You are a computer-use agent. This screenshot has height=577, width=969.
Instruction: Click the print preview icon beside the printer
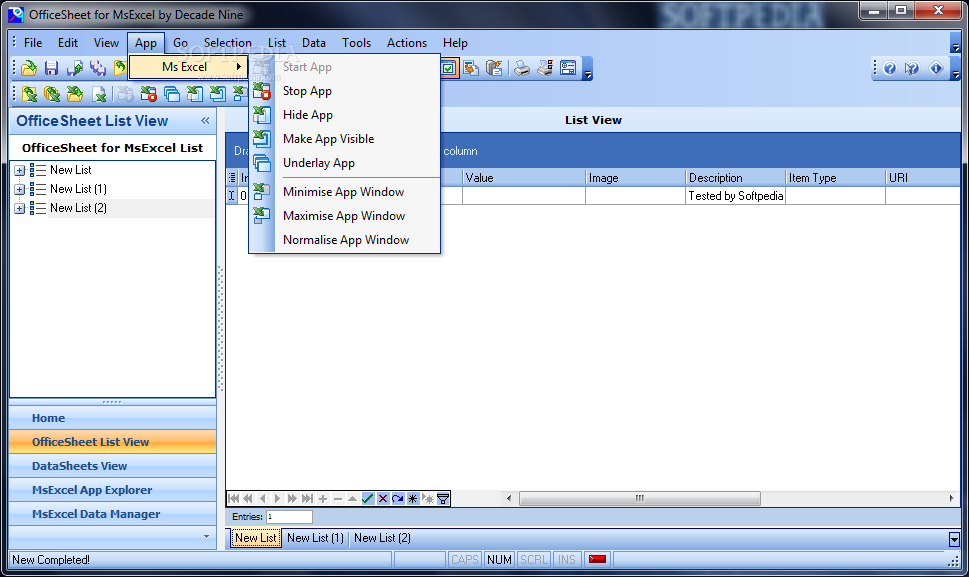coord(545,68)
